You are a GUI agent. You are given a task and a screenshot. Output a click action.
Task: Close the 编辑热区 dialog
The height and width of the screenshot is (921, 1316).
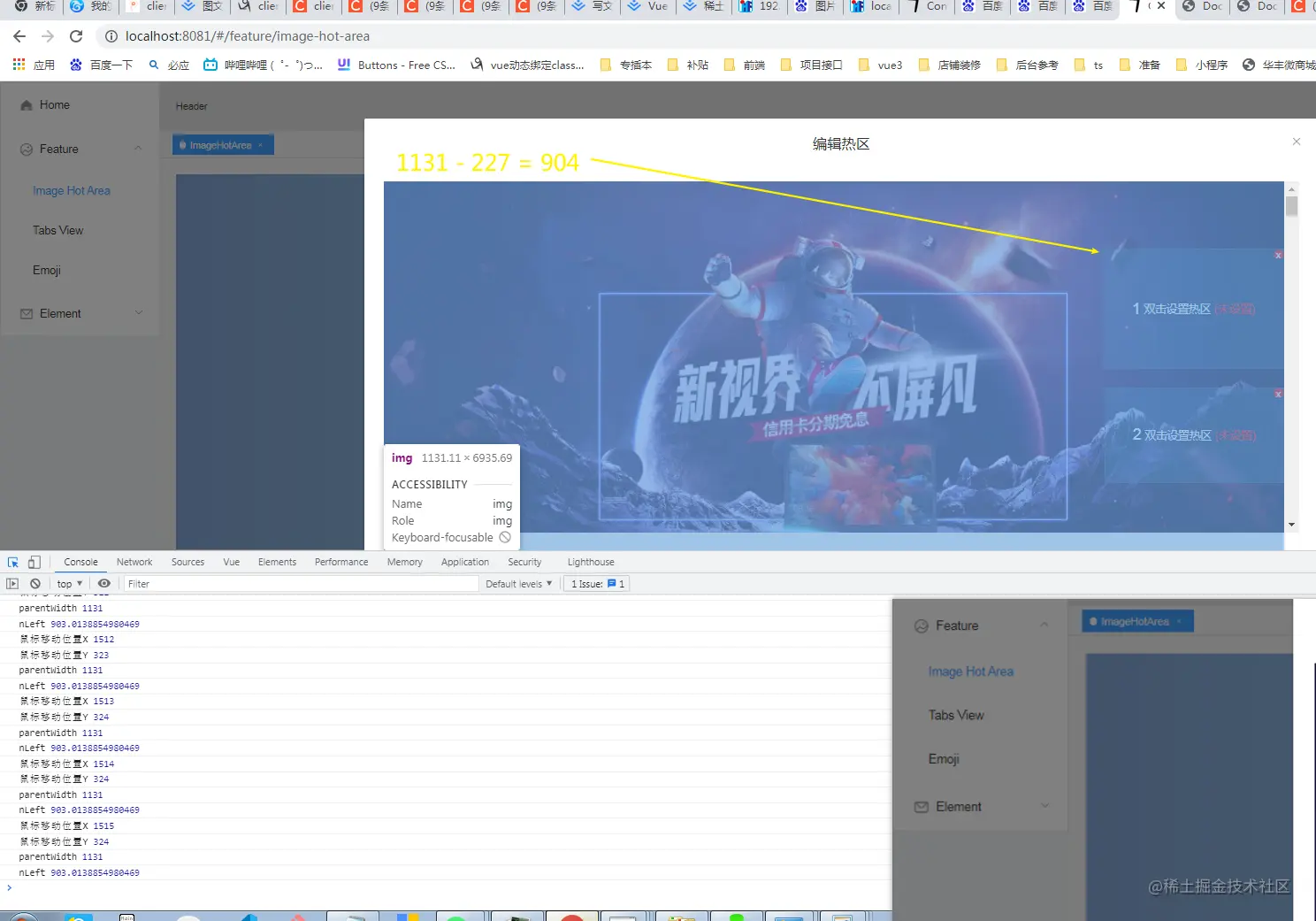1297,142
